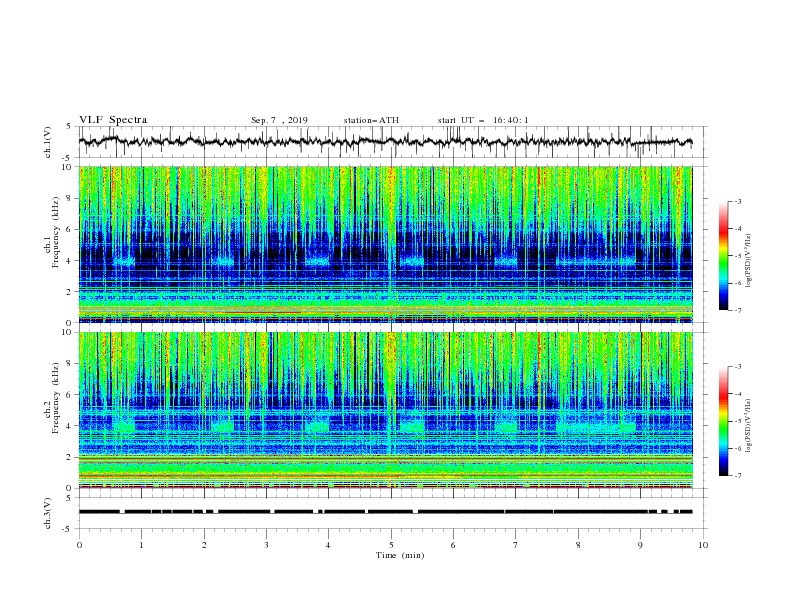Click the ch.1 spectrogram PSD color bar

click(723, 256)
